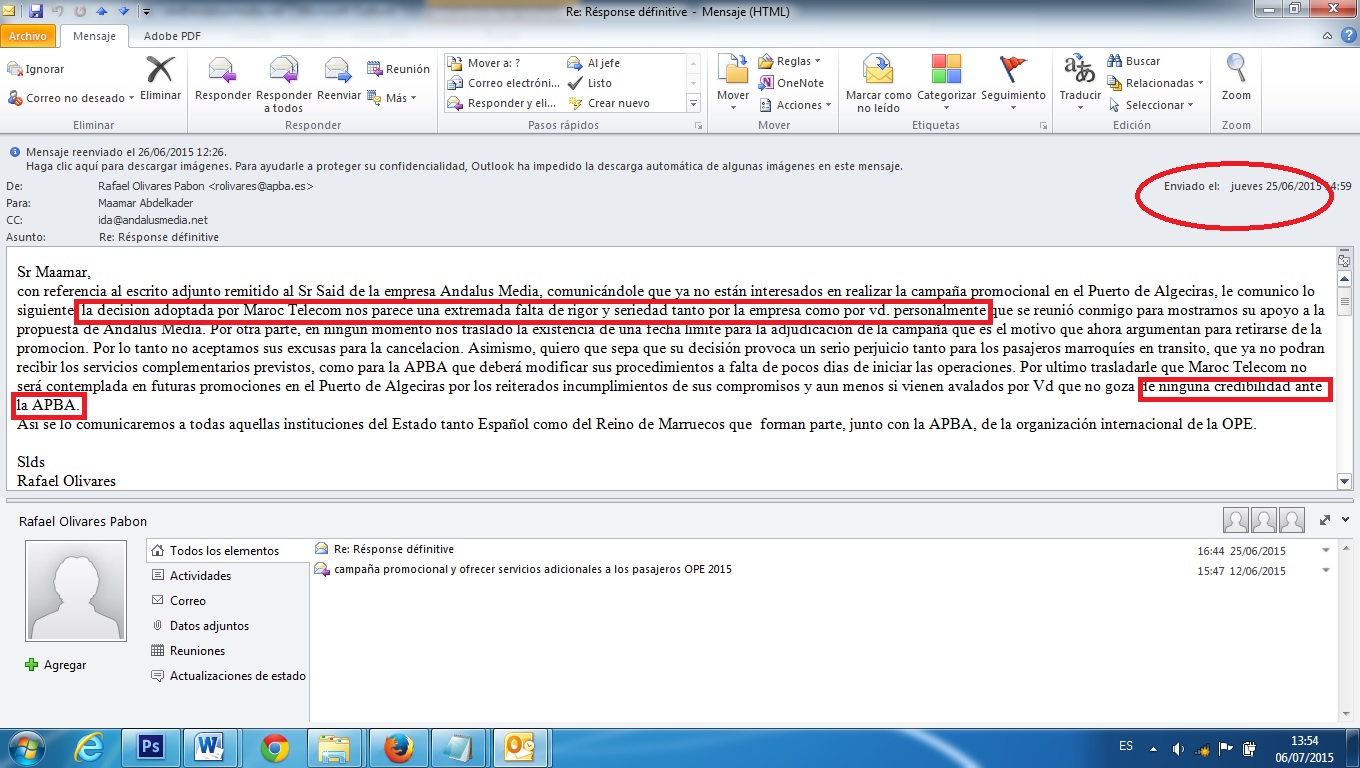Screen dimensions: 1360x768
Task: Switch to the Adobe PDF tab
Action: coord(172,36)
